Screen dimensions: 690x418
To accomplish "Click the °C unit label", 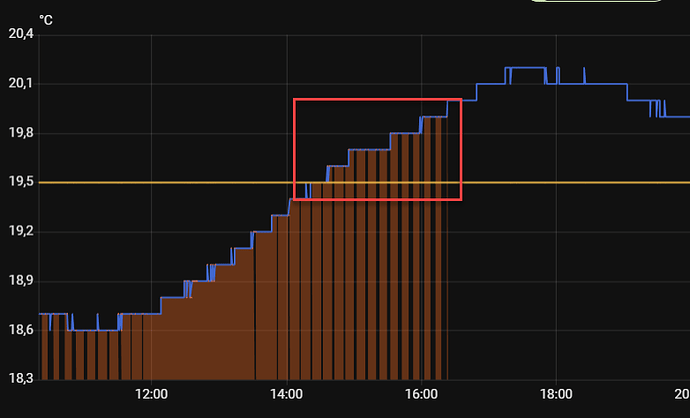I will 46,17.
